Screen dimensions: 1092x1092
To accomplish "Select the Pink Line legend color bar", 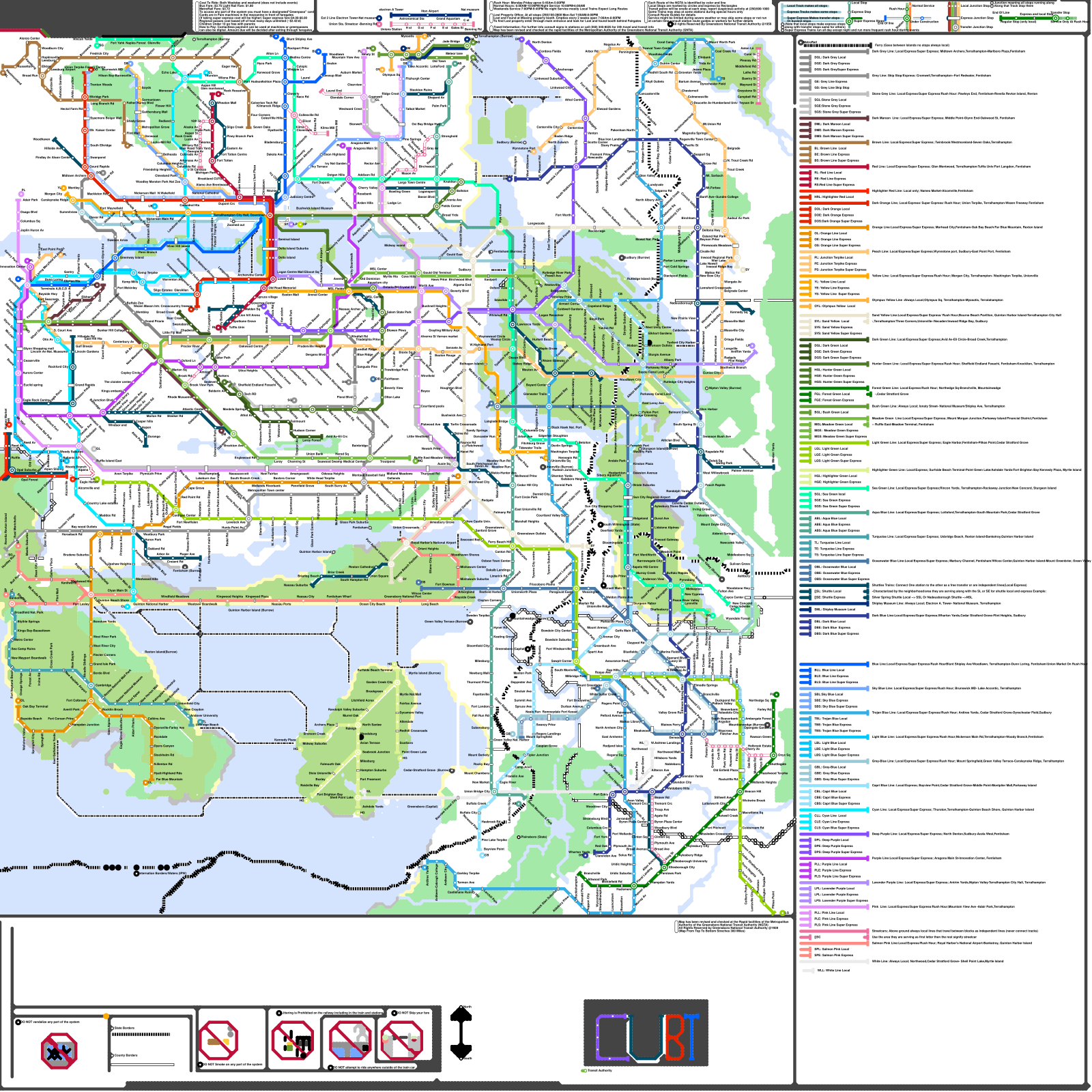I will coord(834,906).
